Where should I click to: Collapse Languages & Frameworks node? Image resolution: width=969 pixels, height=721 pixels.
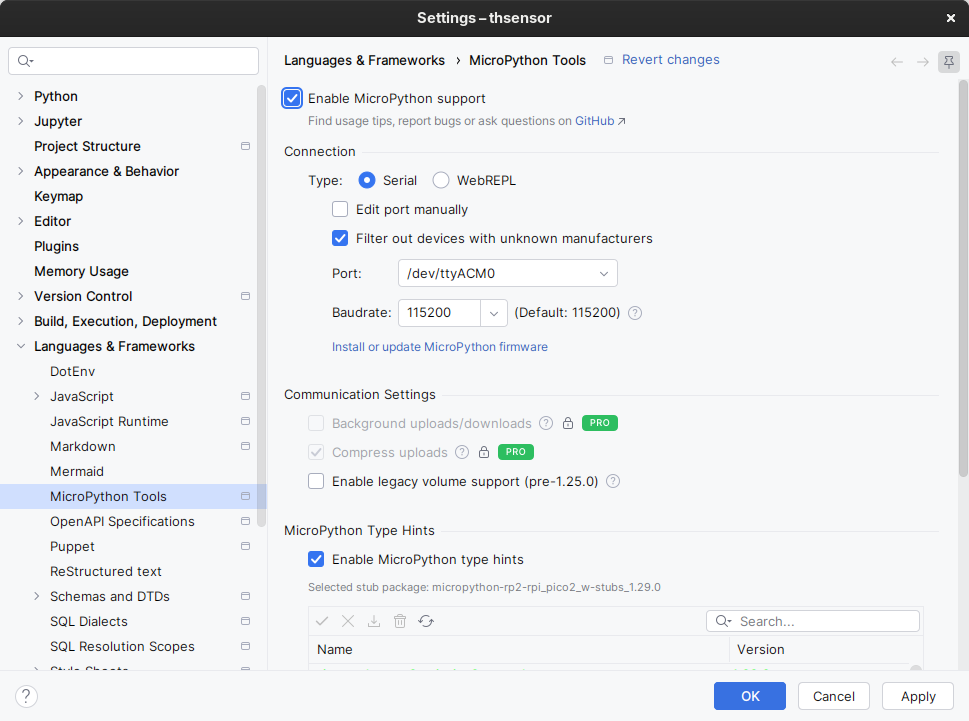(20, 347)
